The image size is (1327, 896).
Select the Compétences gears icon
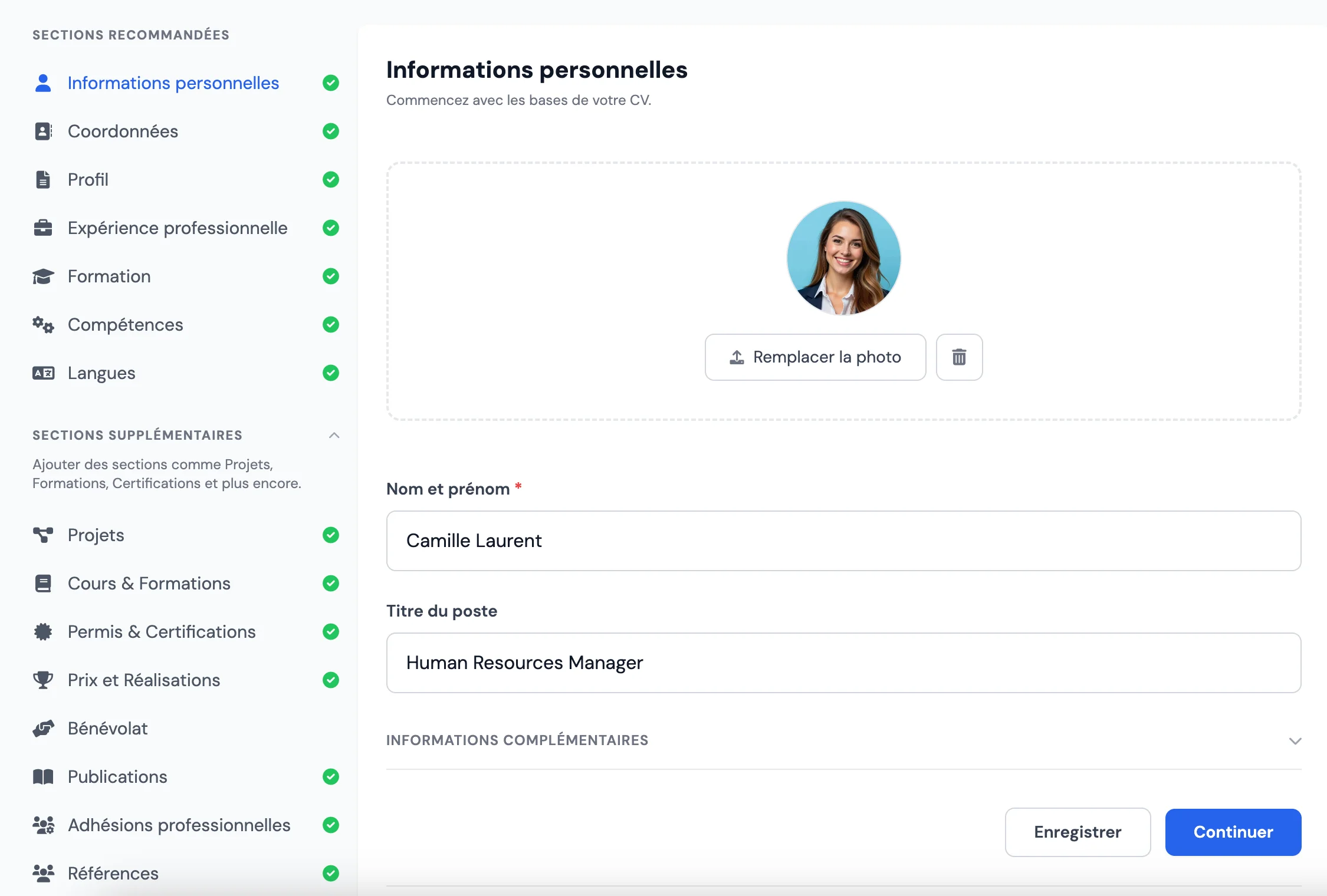tap(43, 324)
